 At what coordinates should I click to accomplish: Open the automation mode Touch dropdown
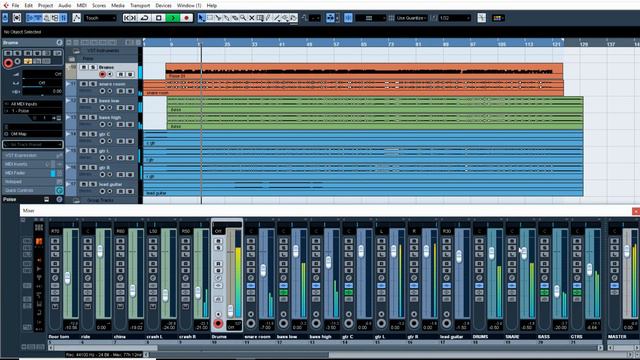tap(100, 18)
